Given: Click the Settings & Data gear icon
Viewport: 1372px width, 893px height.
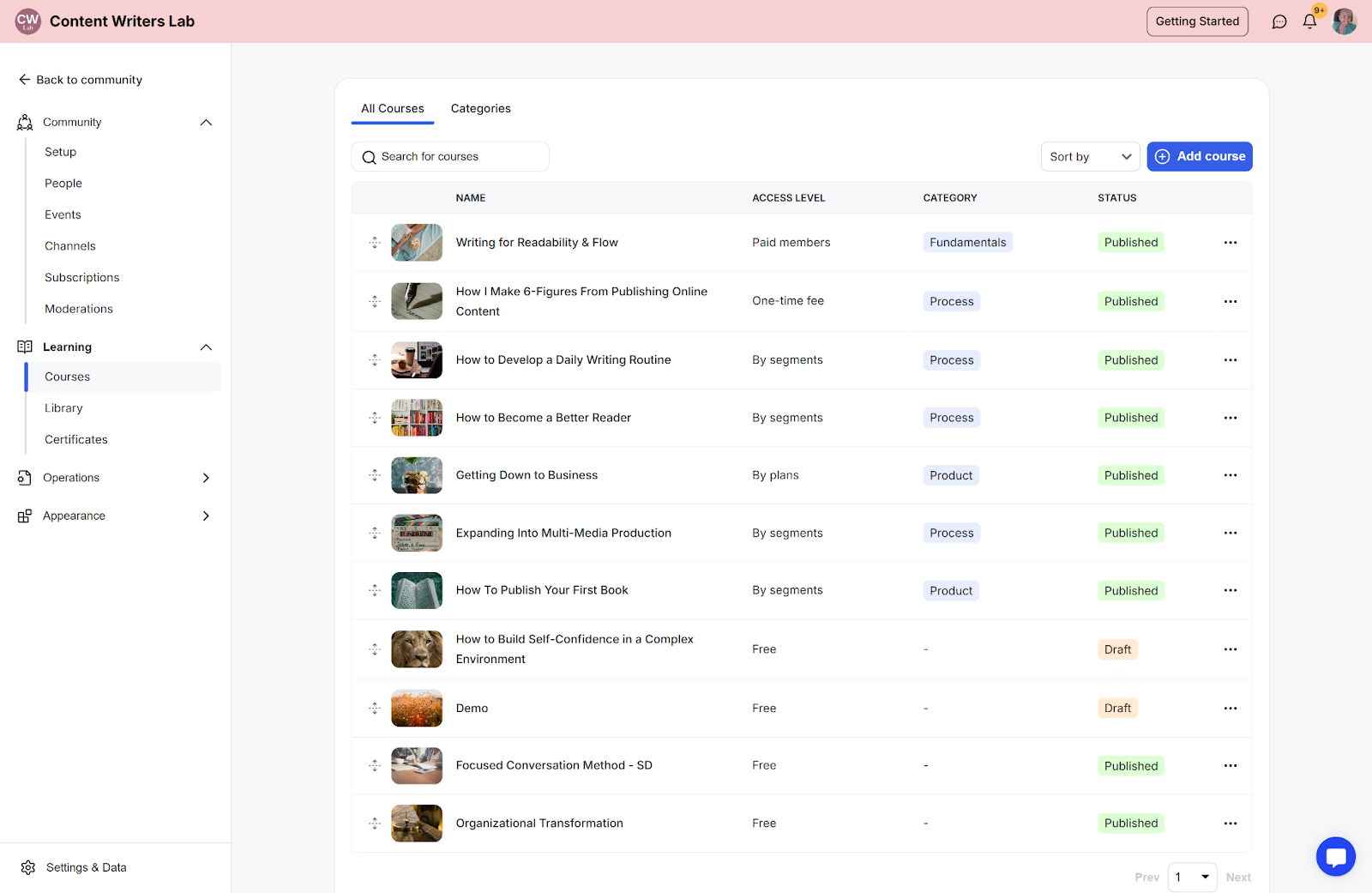Looking at the screenshot, I should (x=28, y=867).
